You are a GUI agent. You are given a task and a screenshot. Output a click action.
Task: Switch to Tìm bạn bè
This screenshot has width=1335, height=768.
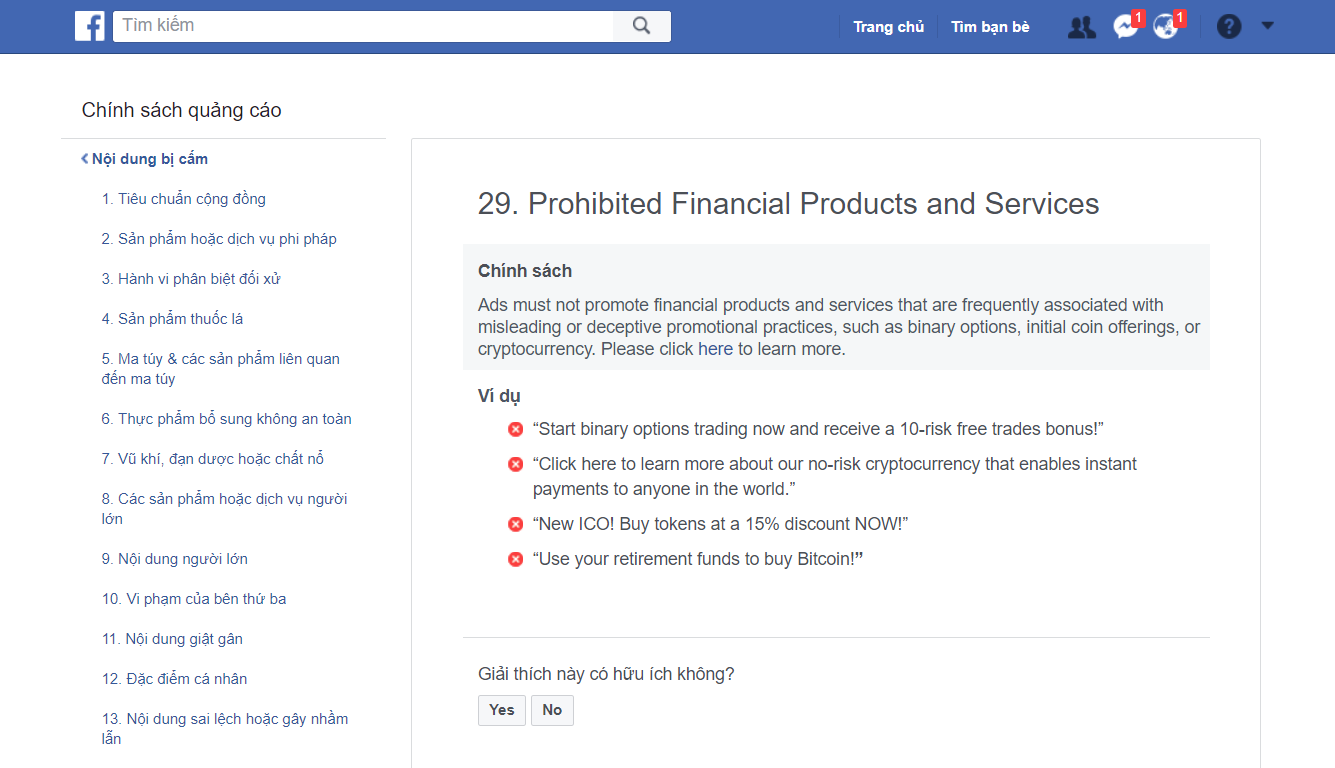989,26
